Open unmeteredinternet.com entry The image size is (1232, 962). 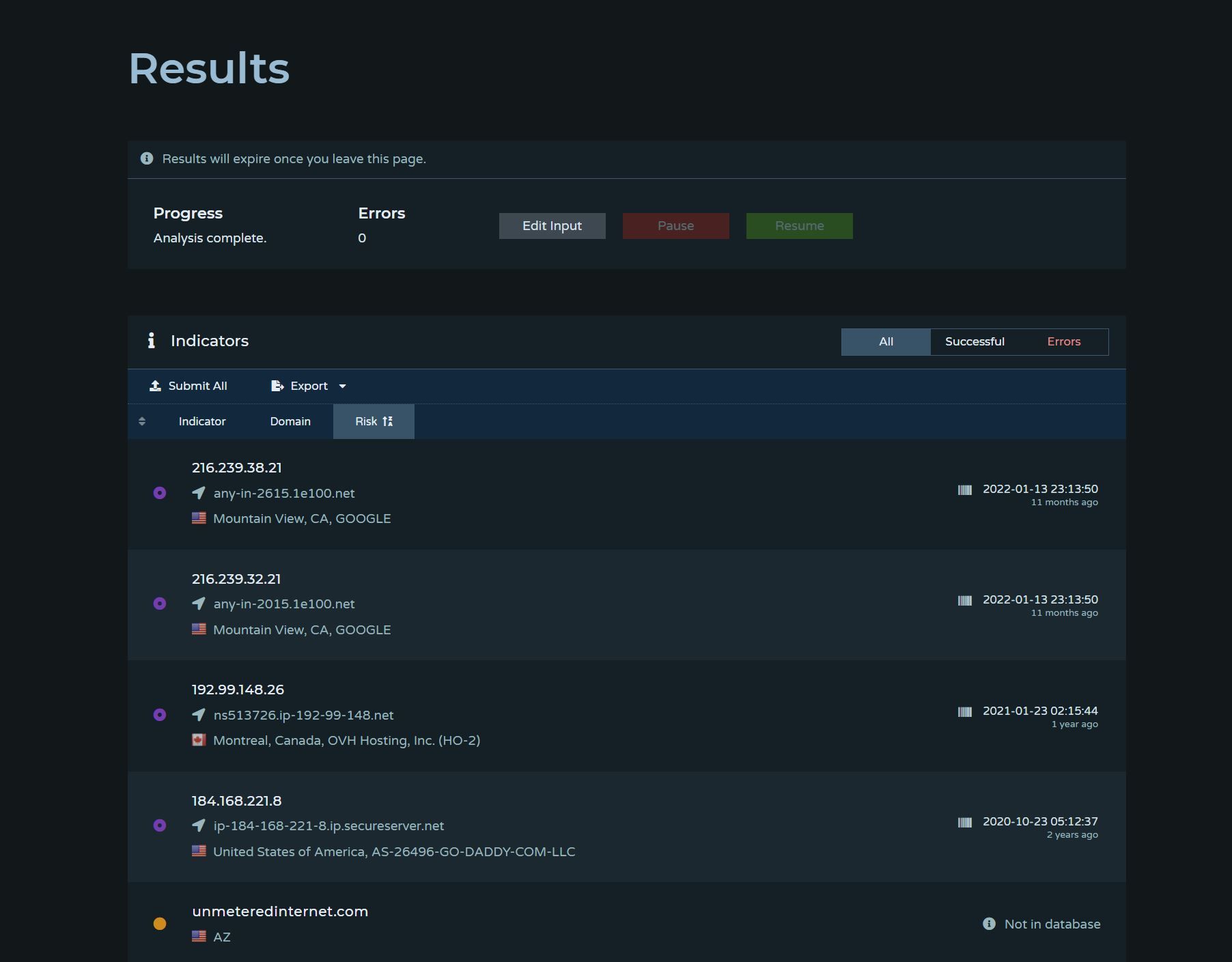click(280, 911)
